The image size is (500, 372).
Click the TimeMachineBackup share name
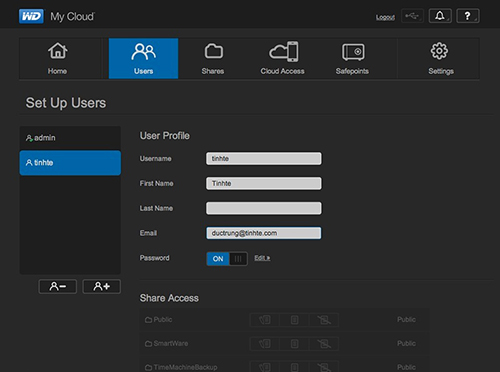(x=185, y=367)
